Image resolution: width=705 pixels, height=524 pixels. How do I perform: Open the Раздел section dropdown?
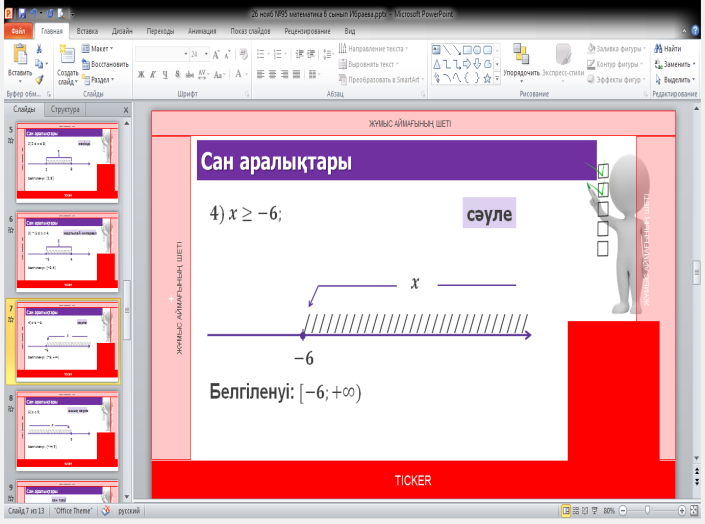tap(98, 80)
